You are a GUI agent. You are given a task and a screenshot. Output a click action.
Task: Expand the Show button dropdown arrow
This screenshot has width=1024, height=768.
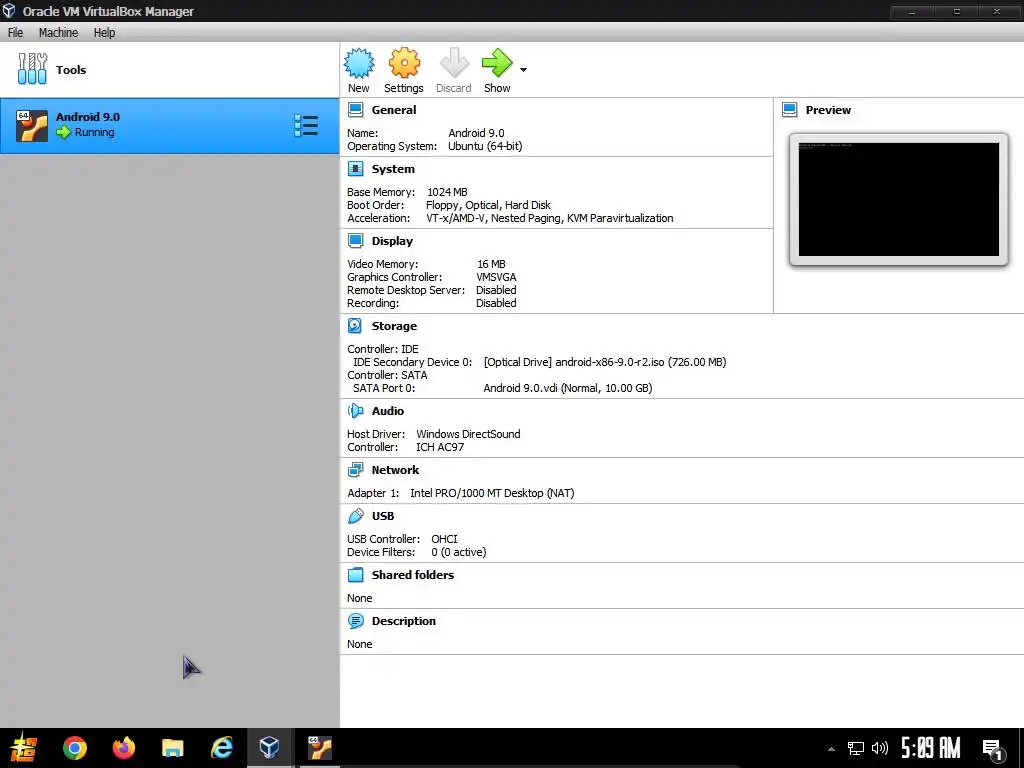(x=523, y=69)
